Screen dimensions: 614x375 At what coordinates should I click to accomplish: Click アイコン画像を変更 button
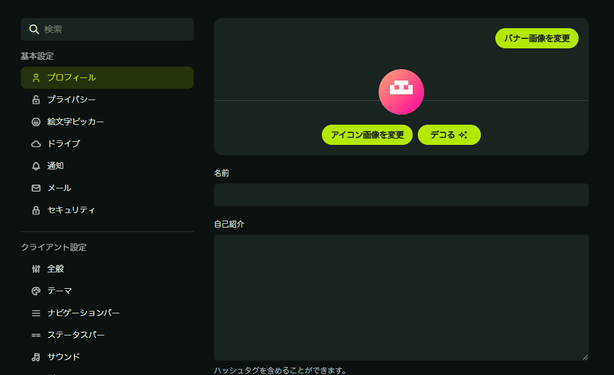pyautogui.click(x=367, y=135)
